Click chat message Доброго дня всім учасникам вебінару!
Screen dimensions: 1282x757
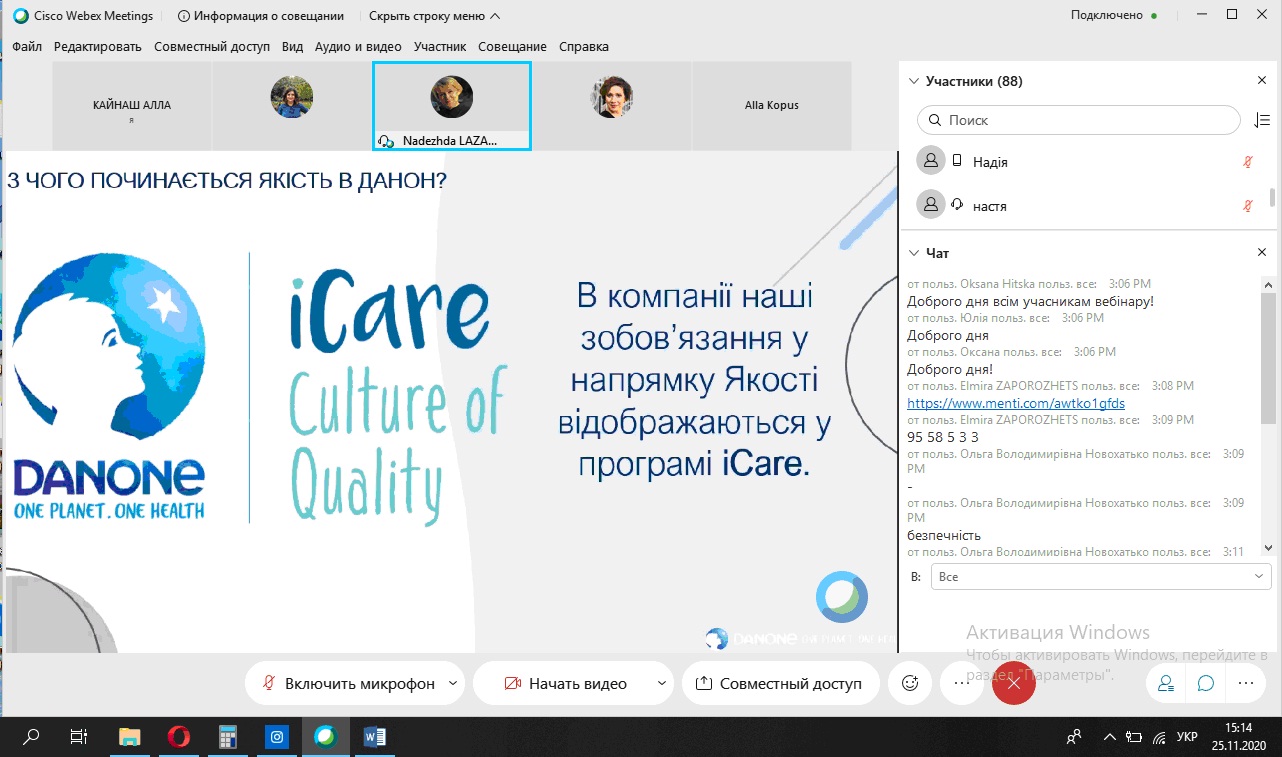pos(1030,300)
